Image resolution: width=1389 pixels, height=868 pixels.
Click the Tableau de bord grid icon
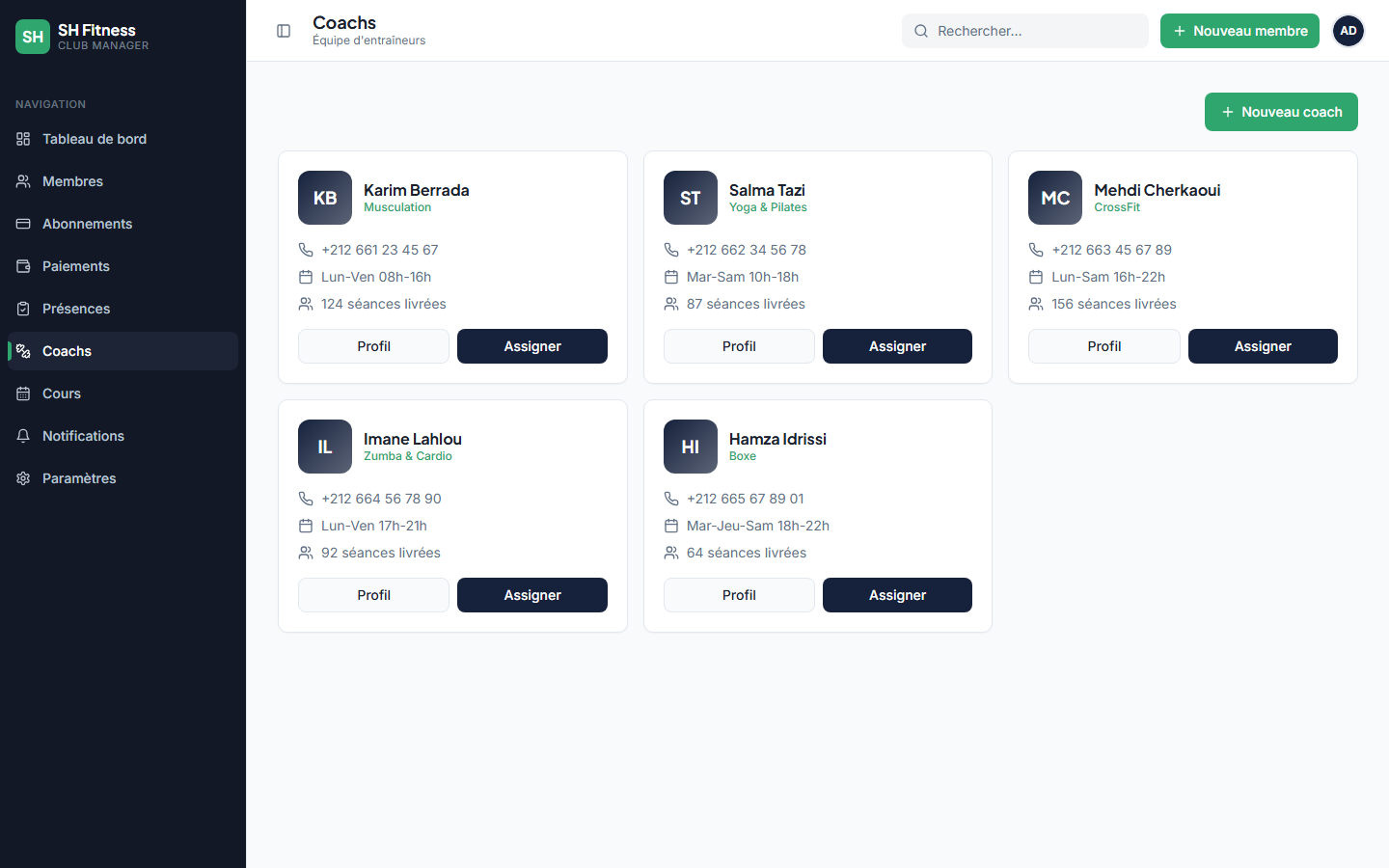coord(23,139)
